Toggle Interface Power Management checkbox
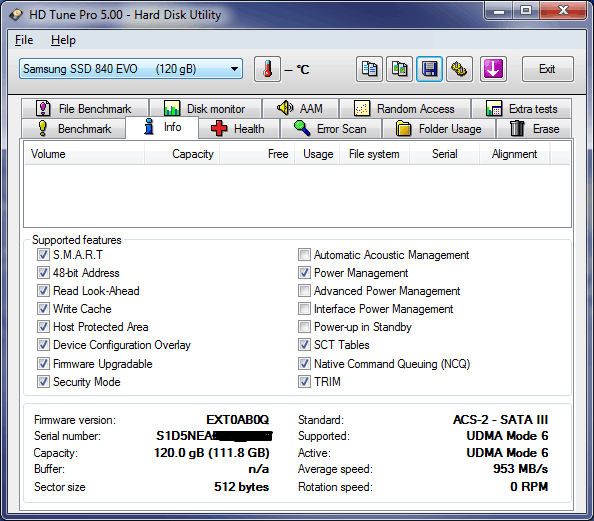 coord(304,309)
